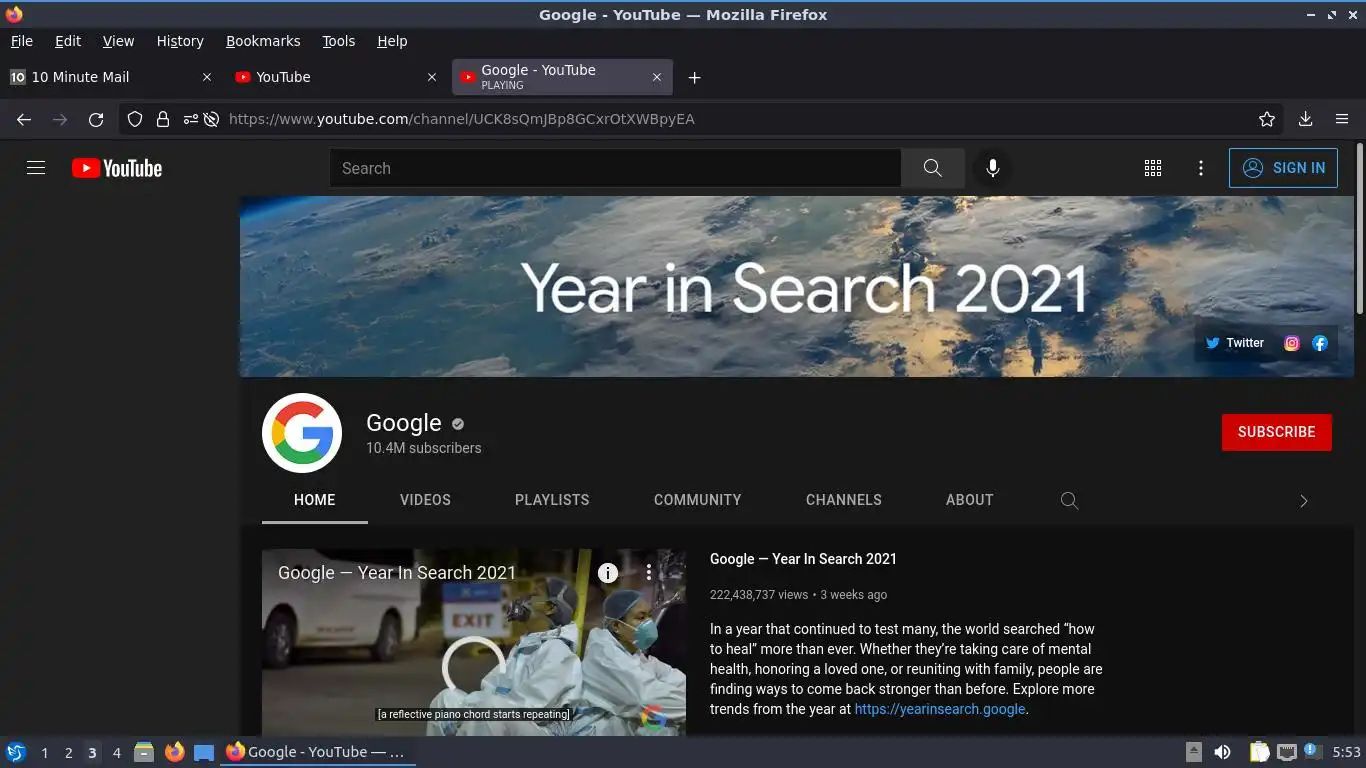Switch to workspace 4 on taskbar
This screenshot has height=768, width=1366.
116,753
